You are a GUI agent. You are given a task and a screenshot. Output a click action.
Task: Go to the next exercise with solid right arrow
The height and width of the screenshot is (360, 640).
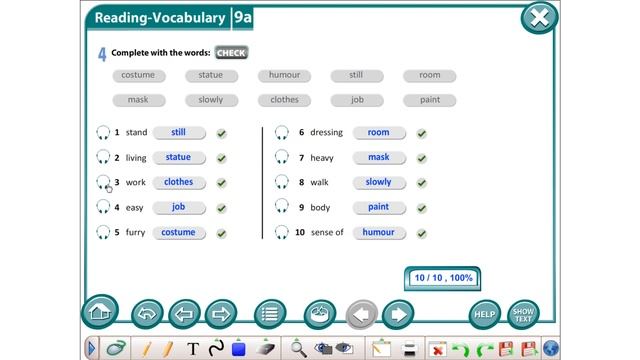pos(398,314)
